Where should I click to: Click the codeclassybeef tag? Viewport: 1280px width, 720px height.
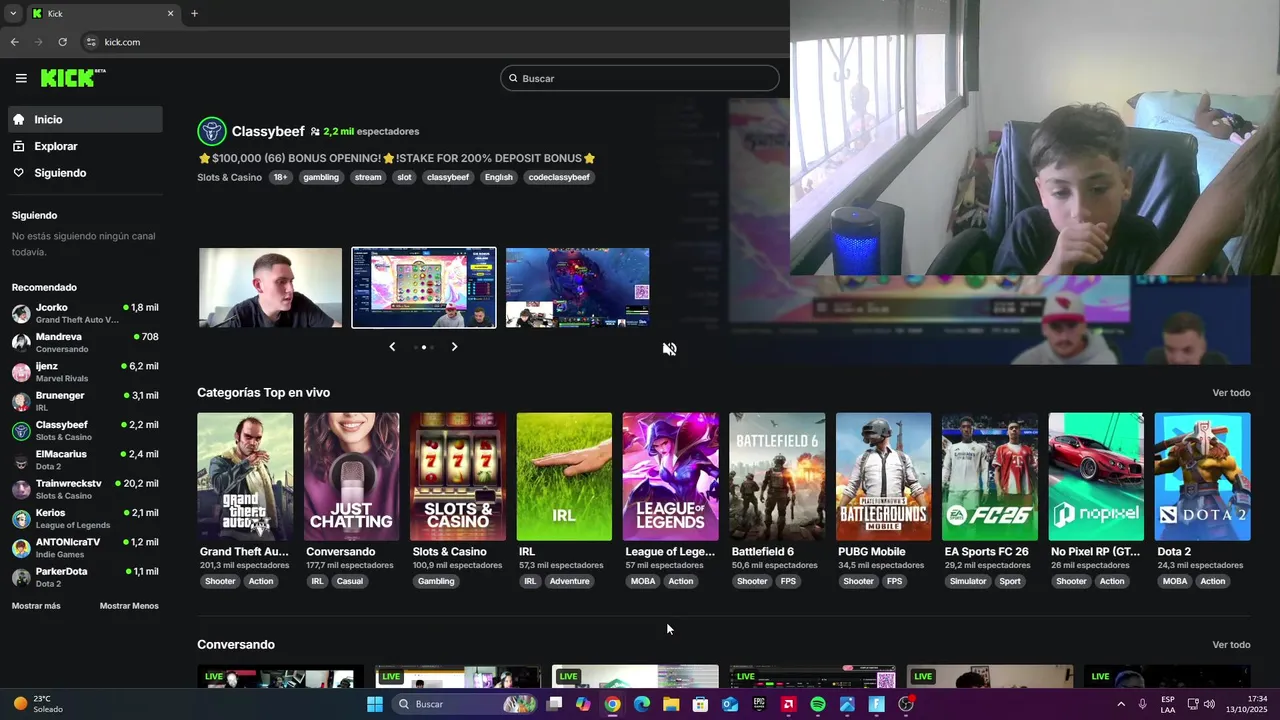tap(559, 177)
